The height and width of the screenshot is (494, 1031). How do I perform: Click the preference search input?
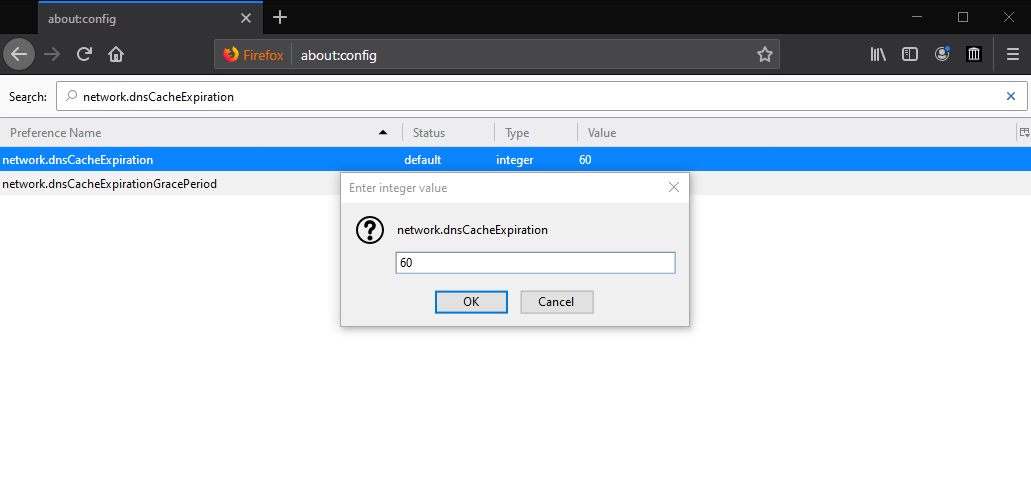tap(542, 97)
